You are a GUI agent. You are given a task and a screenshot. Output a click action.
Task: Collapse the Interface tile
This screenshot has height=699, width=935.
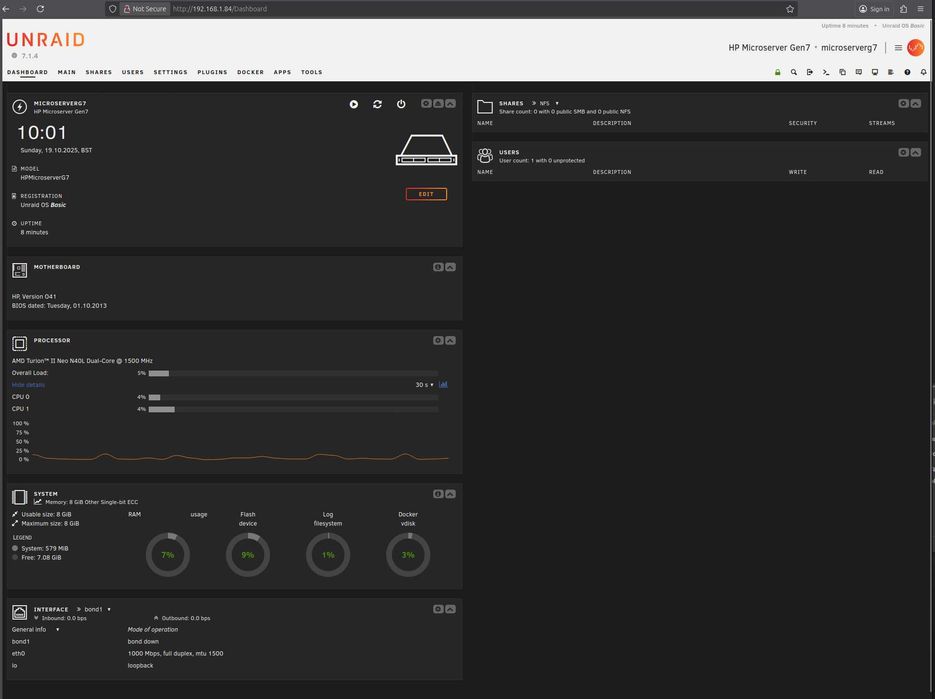click(x=450, y=609)
